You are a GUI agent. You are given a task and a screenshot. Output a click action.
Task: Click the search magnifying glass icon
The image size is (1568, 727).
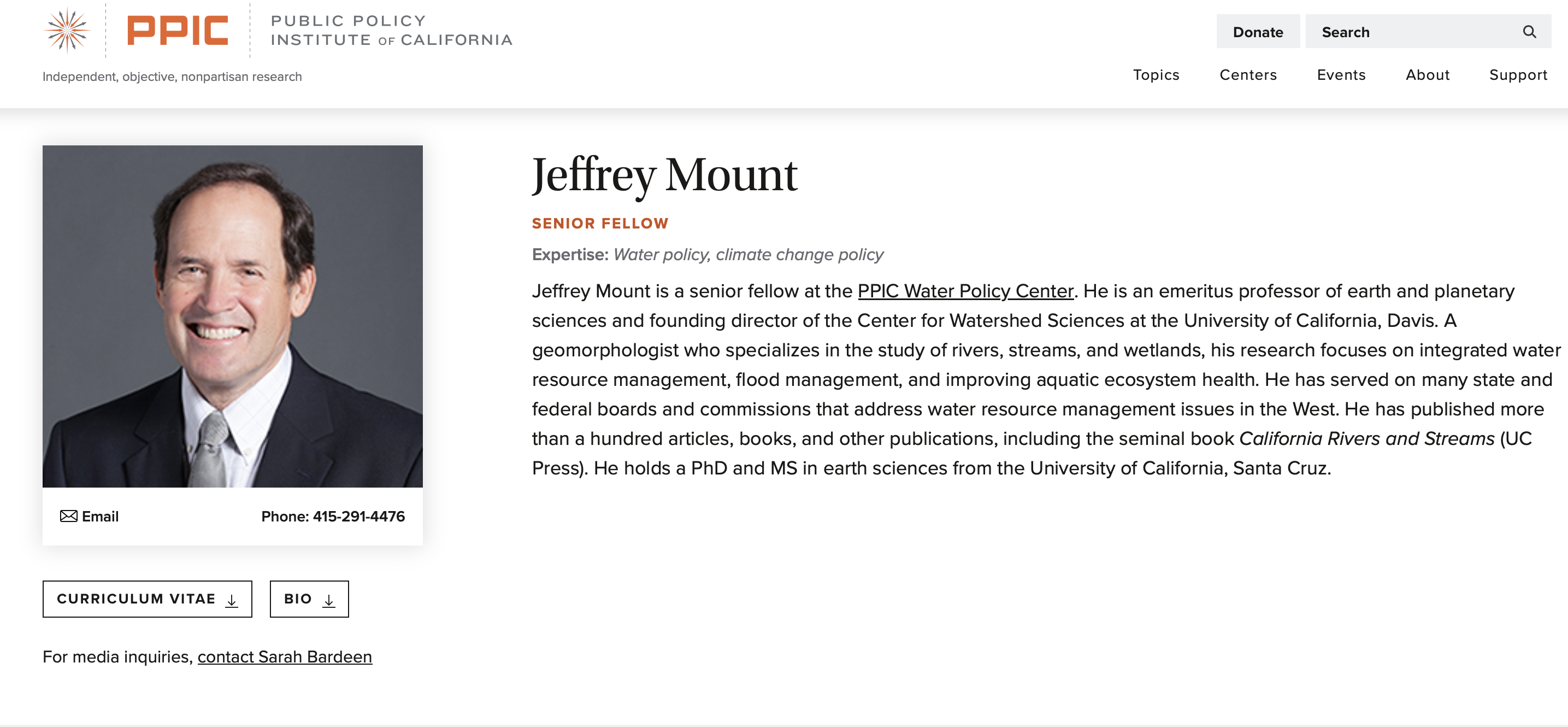click(1529, 32)
